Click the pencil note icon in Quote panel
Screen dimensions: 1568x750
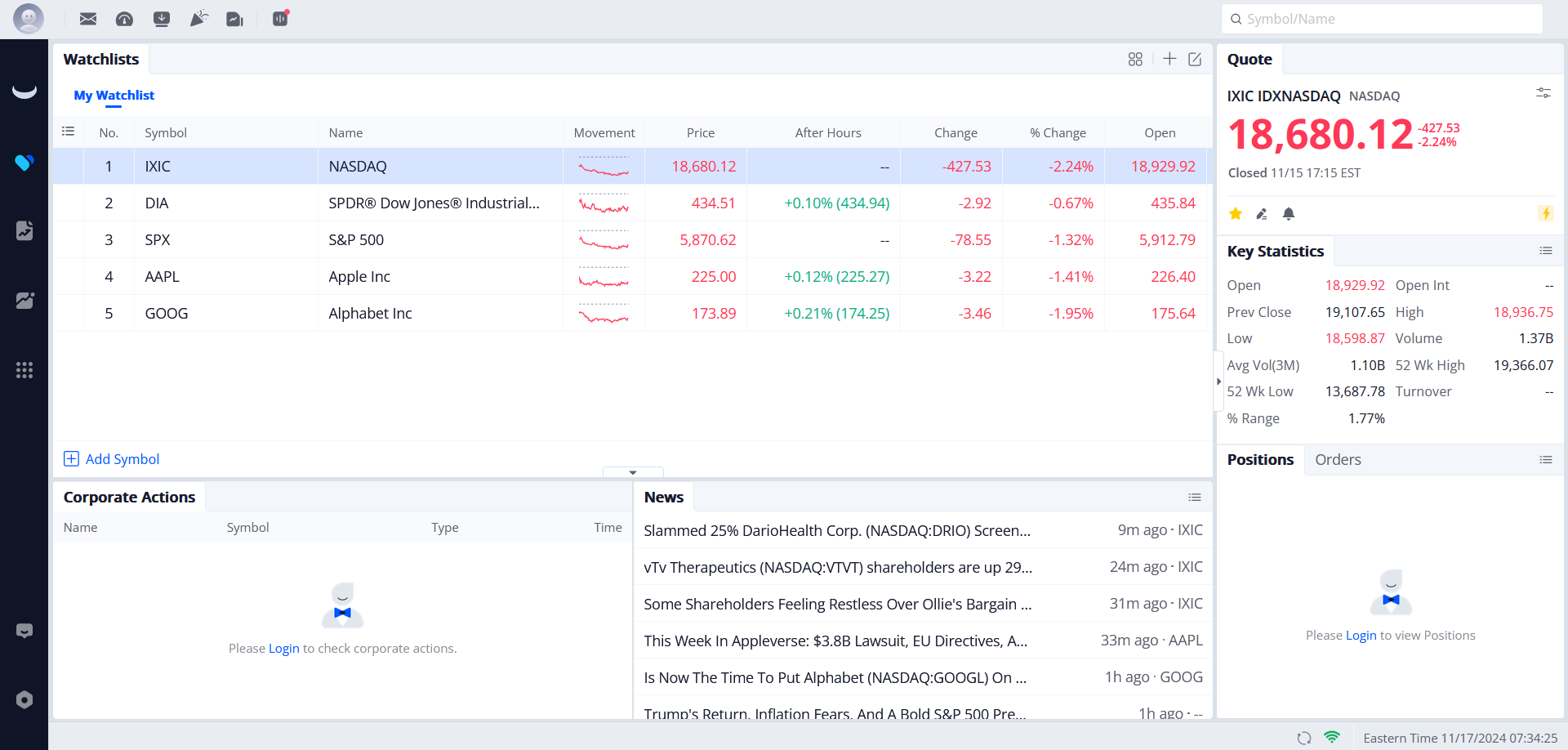click(x=1262, y=214)
